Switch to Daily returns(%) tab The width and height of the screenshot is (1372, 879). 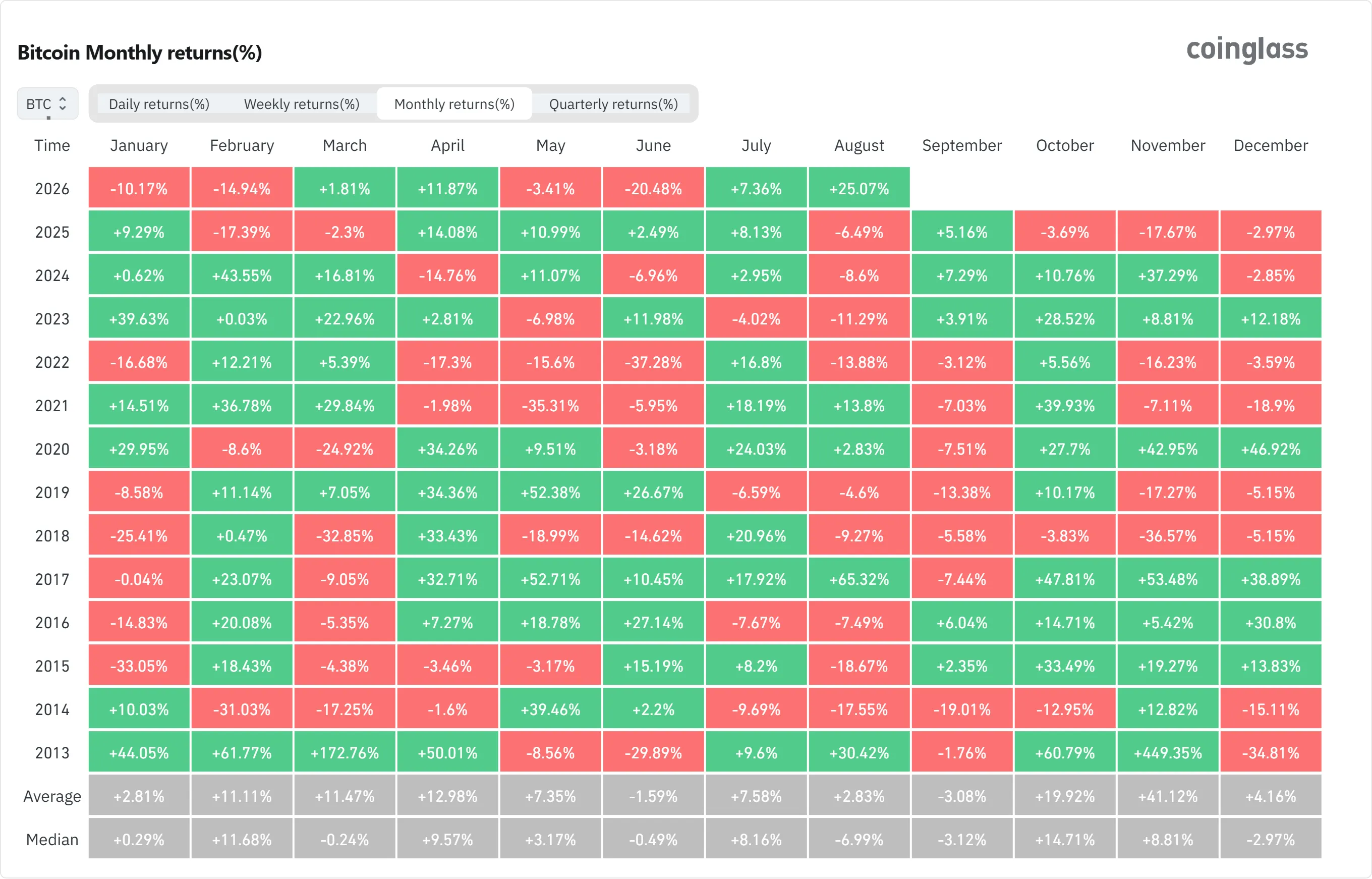(x=159, y=104)
